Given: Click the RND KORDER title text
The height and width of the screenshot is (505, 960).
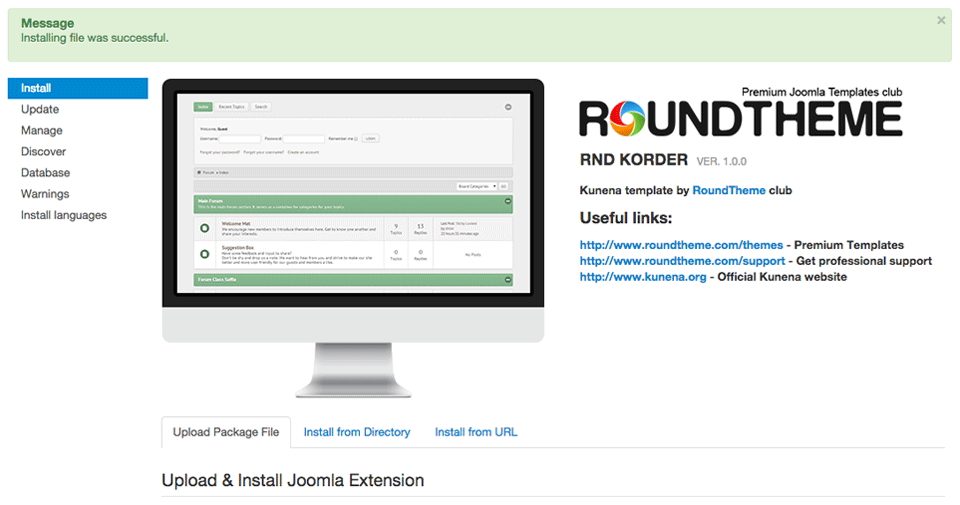Looking at the screenshot, I should (634, 160).
